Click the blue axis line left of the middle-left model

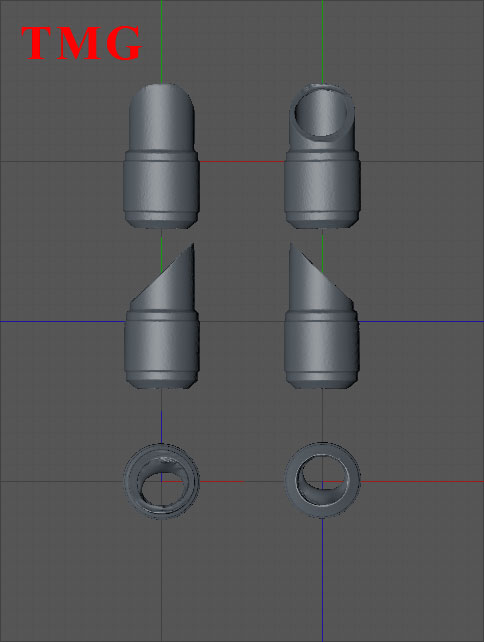coord(62,321)
